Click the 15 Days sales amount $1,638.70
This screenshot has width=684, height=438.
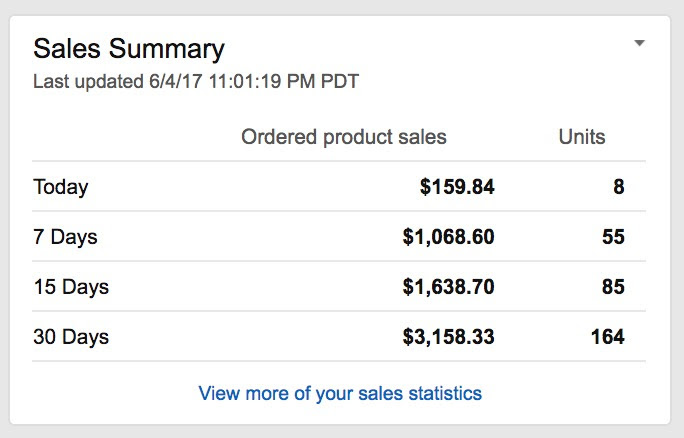[448, 287]
